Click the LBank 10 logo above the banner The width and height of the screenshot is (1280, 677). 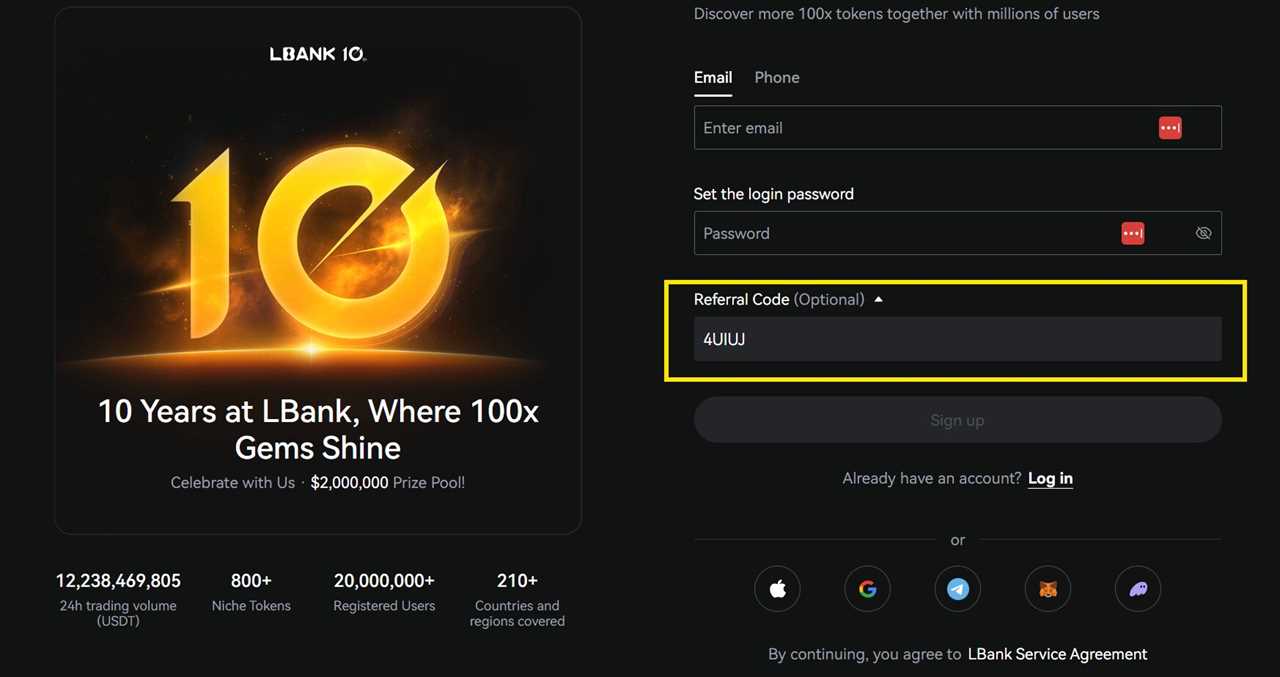[317, 54]
